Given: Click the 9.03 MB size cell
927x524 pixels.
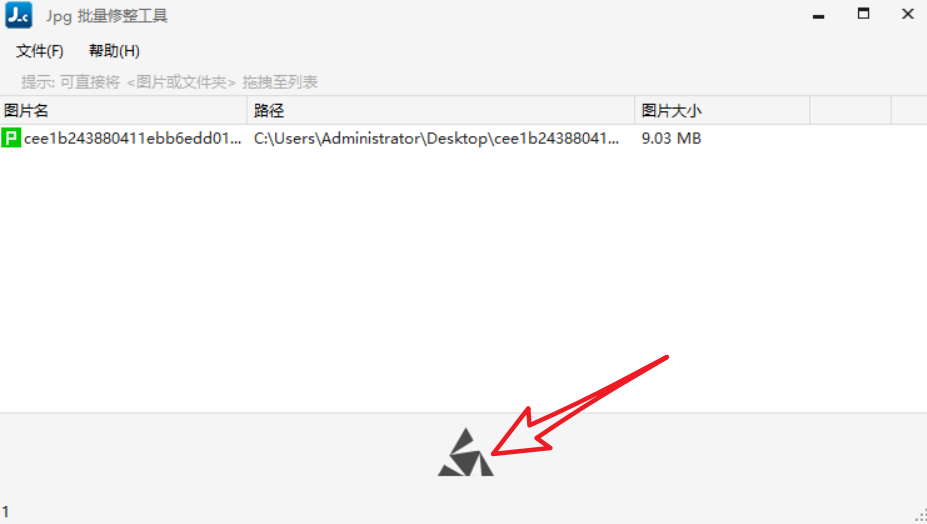Looking at the screenshot, I should point(671,138).
